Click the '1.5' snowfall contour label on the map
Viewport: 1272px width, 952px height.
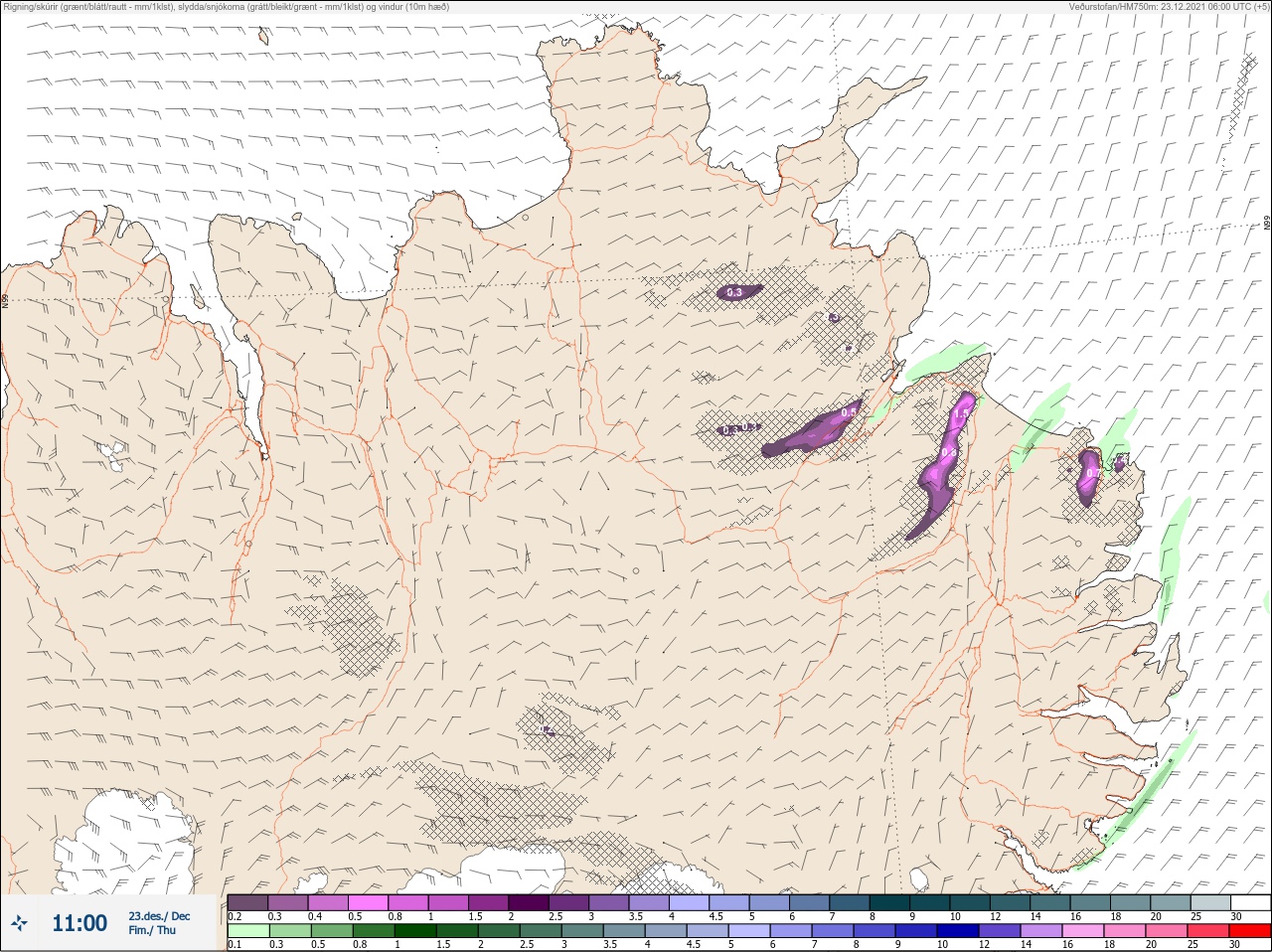point(961,412)
